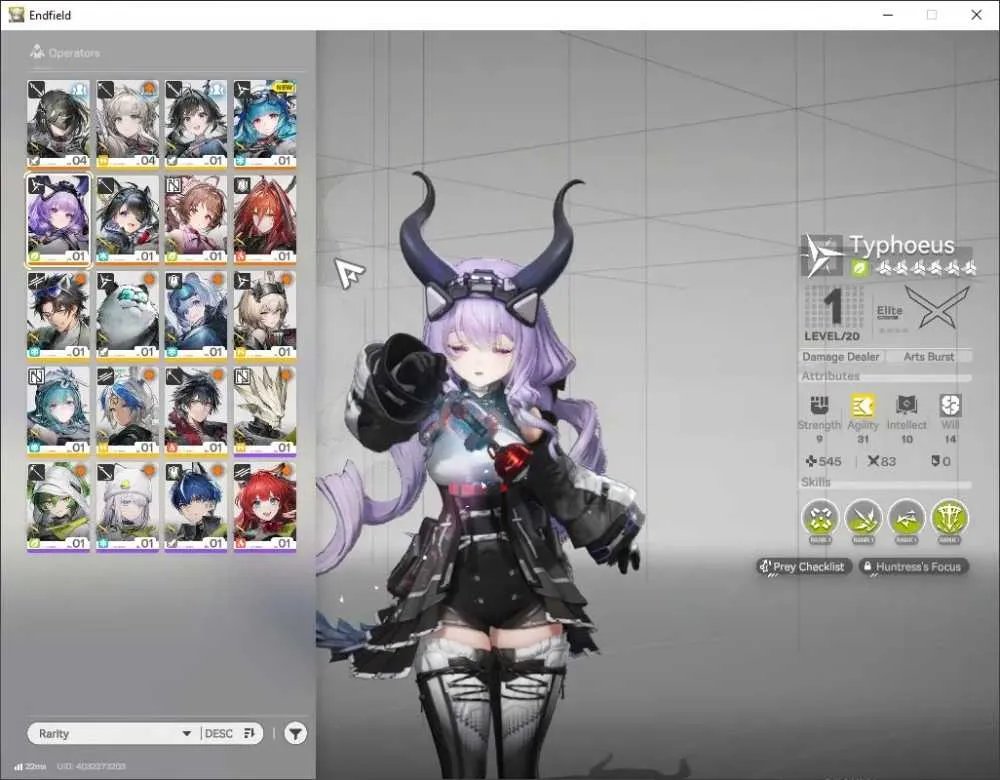The image size is (1000, 780).
Task: Select the white-beanie operator card
Action: 128,506
